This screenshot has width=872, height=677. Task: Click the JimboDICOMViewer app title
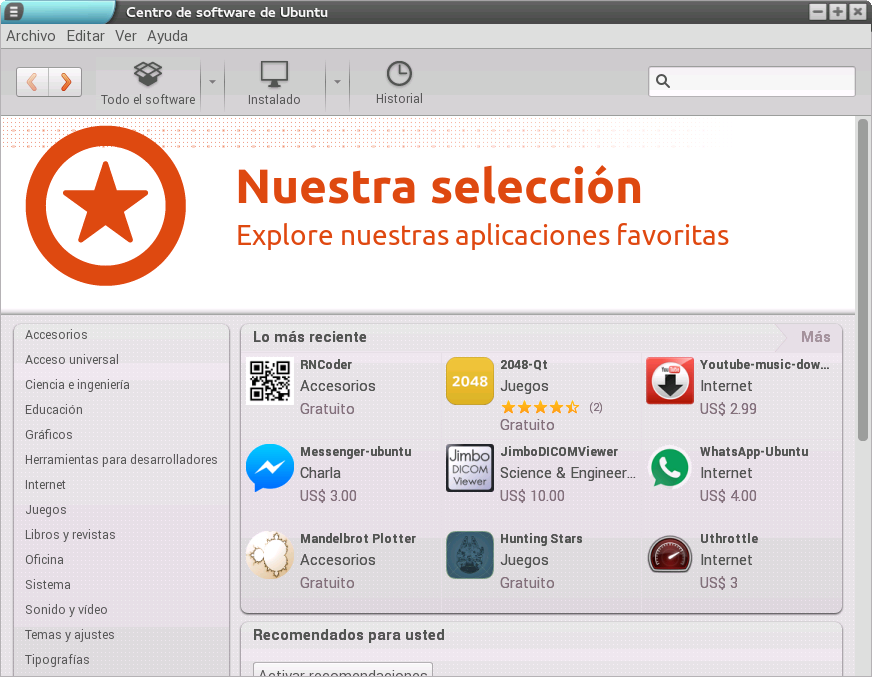[x=559, y=452]
